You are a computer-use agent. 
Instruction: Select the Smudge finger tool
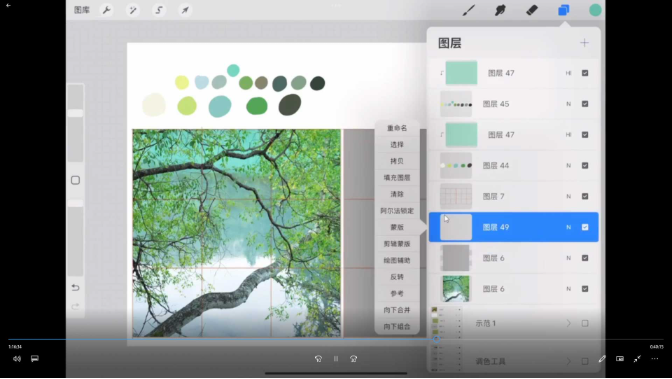(x=500, y=10)
